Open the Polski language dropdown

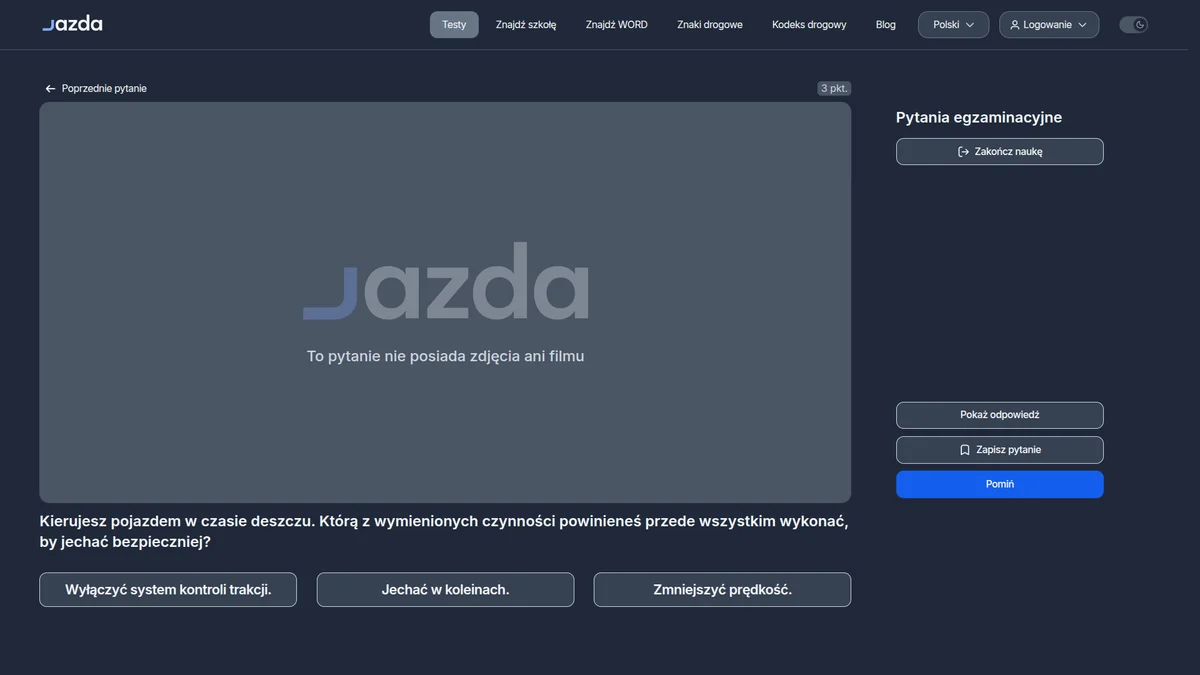[954, 25]
